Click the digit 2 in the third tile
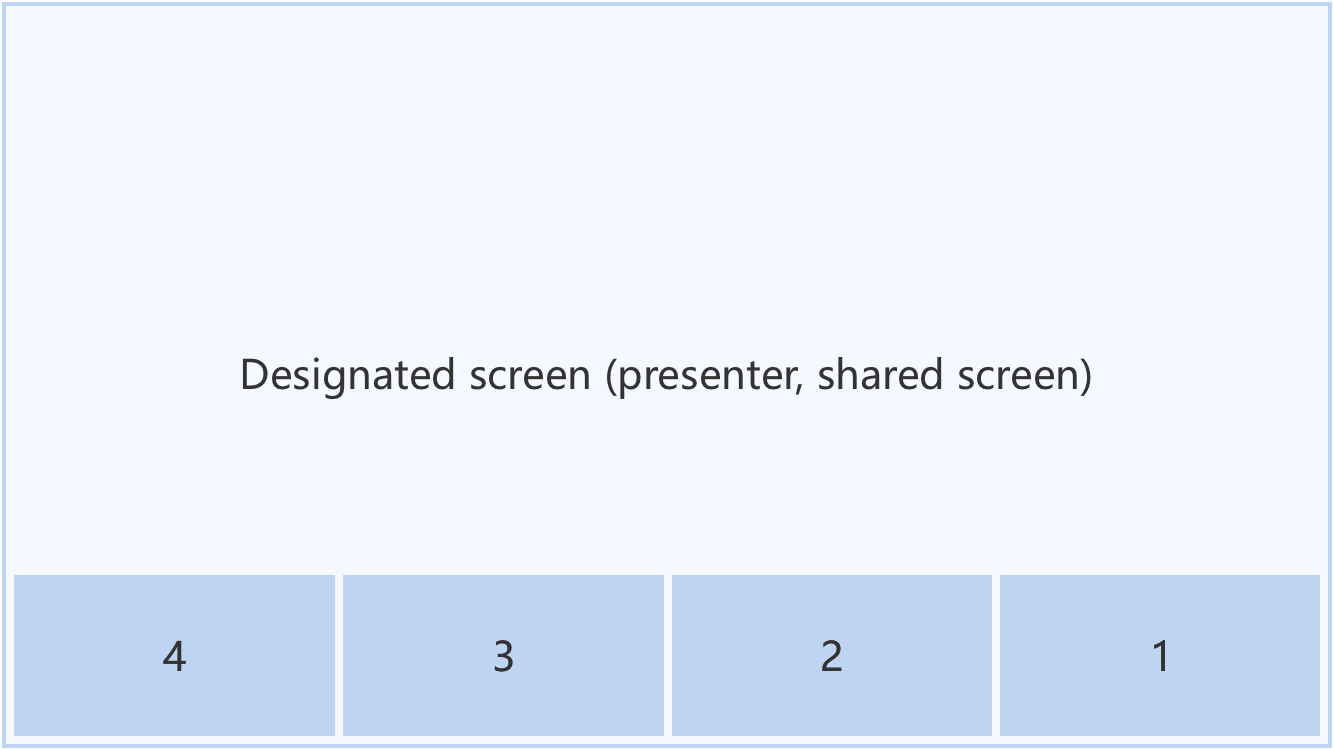 [831, 657]
